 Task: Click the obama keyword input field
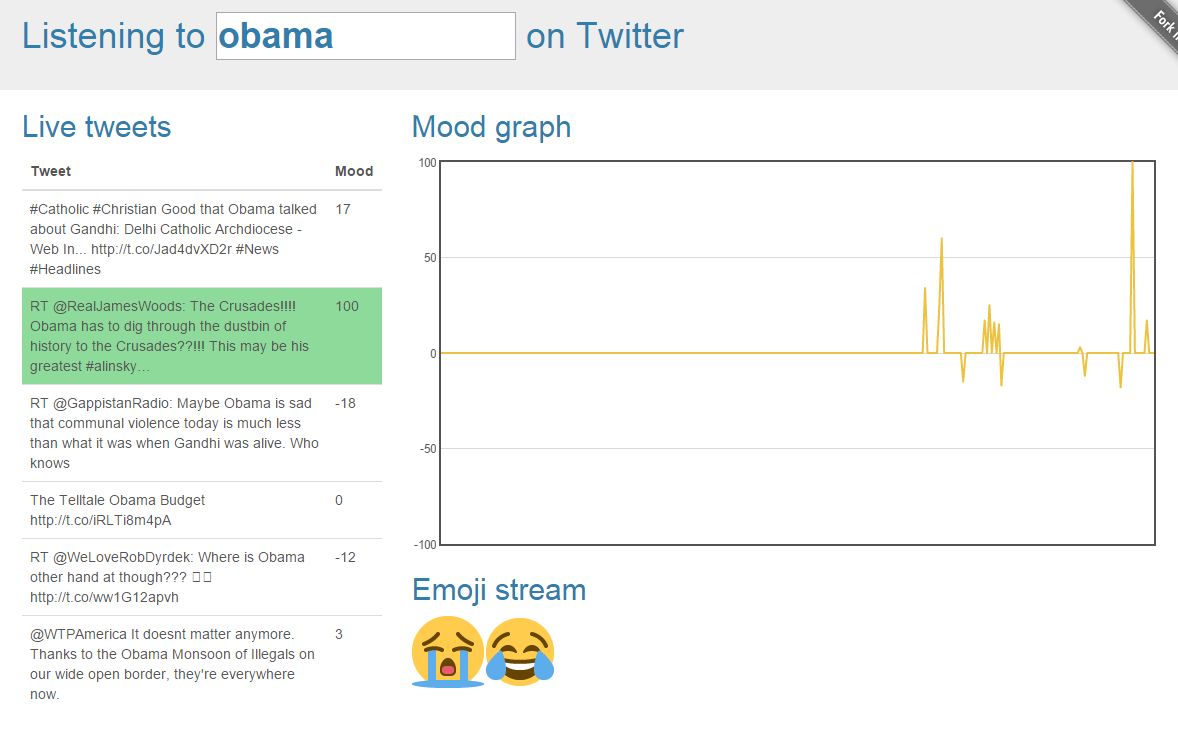point(366,36)
